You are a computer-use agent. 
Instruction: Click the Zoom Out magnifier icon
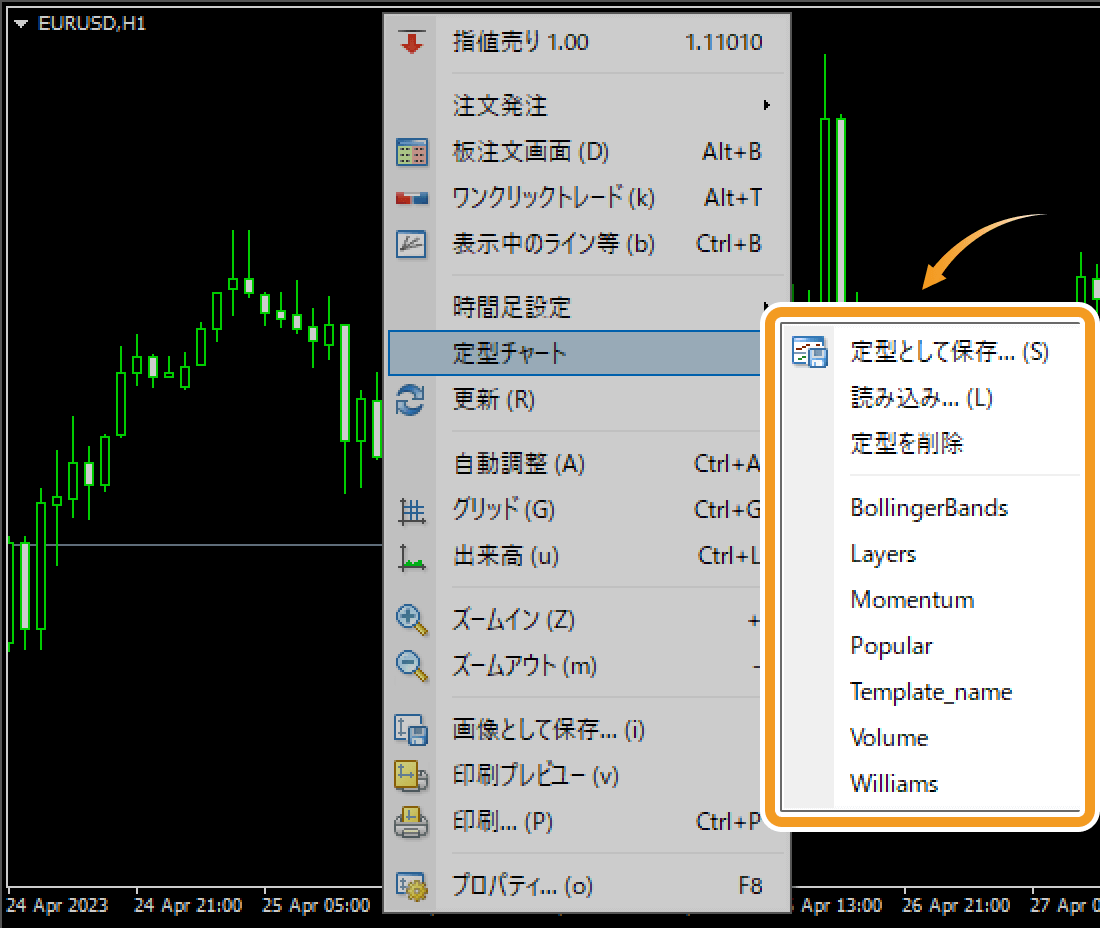tap(412, 666)
